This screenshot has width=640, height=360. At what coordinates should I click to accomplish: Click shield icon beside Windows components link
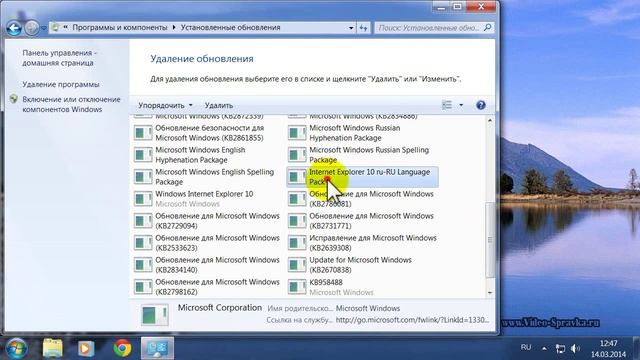(14, 99)
